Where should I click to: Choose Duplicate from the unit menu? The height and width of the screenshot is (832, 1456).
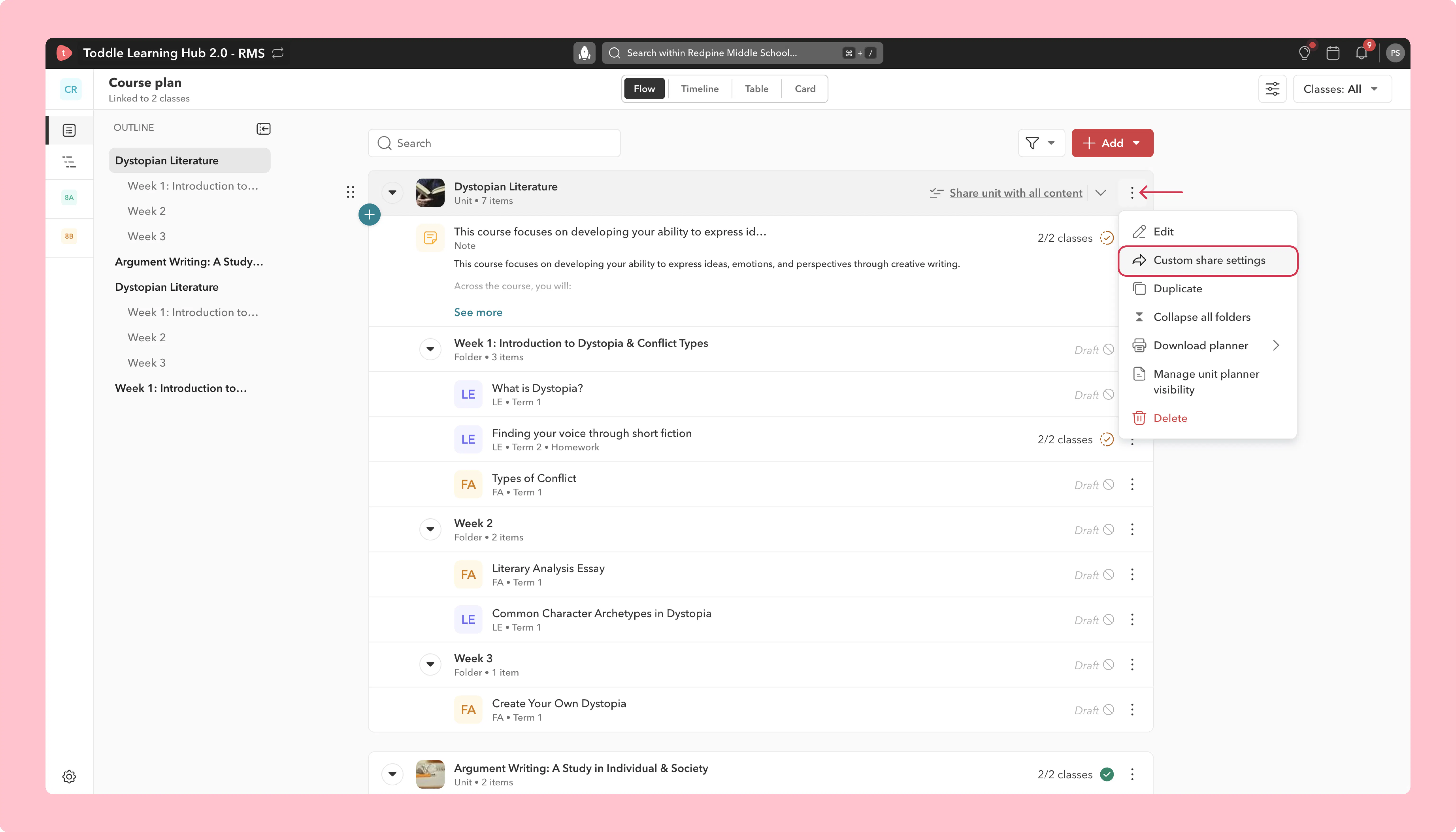click(1207, 289)
